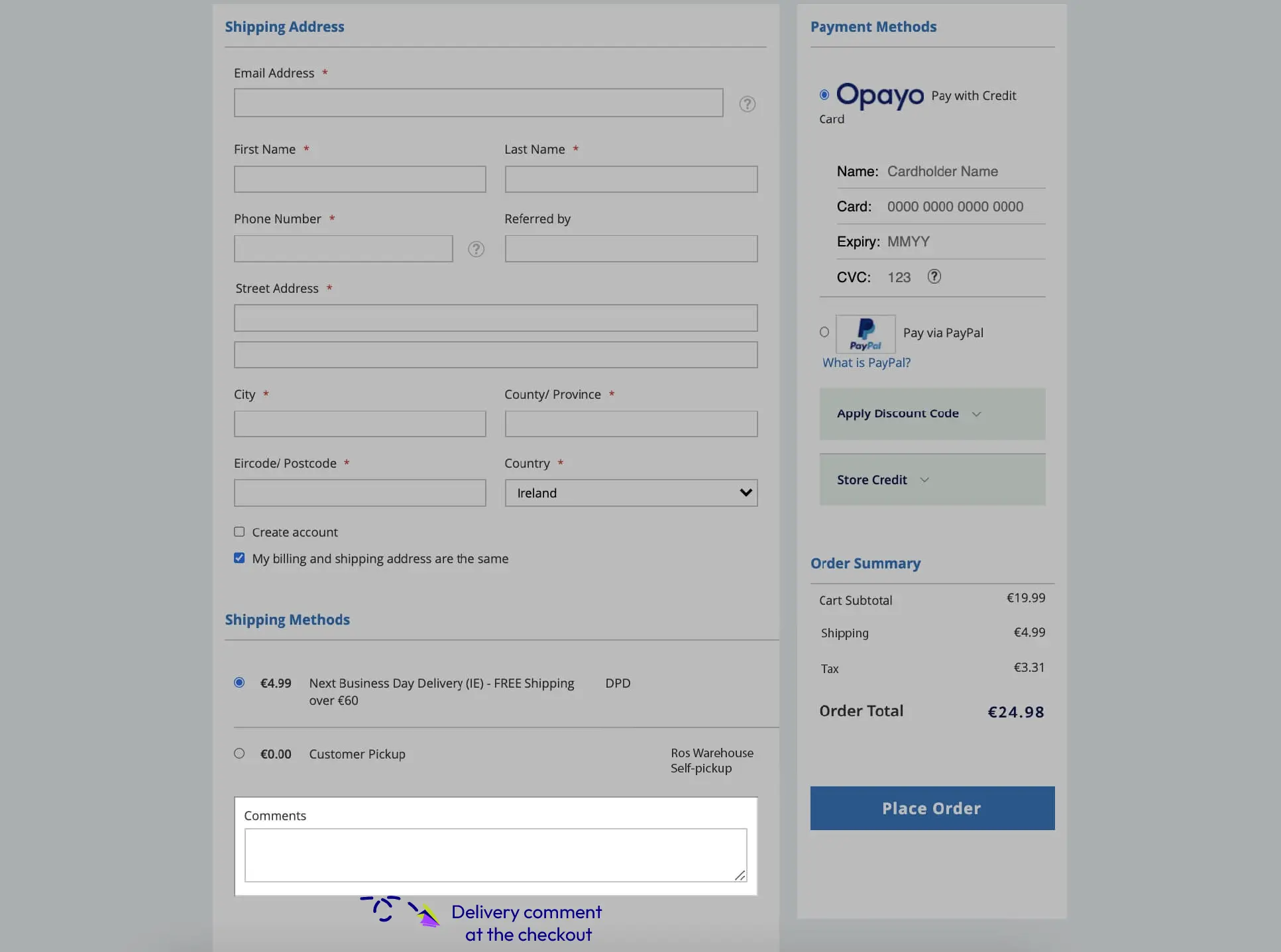The image size is (1281, 952).
Task: Click the help icon next to CVC field
Action: (933, 277)
